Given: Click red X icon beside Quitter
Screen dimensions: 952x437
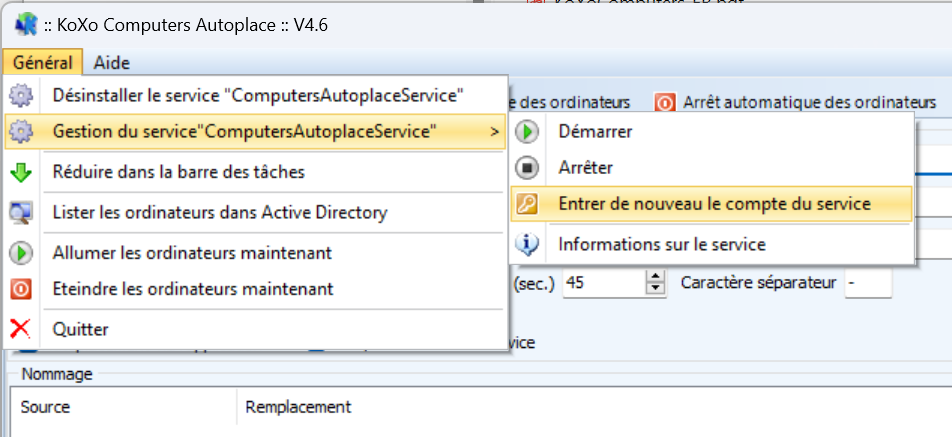Looking at the screenshot, I should (21, 330).
